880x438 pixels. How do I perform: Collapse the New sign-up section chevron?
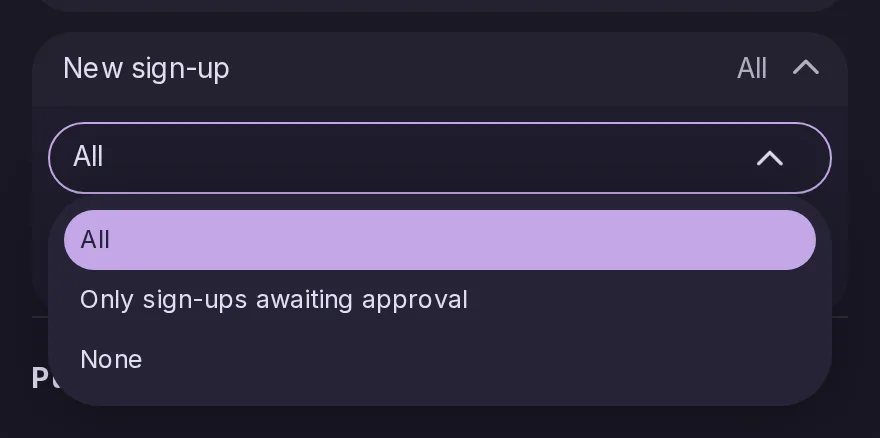point(805,69)
